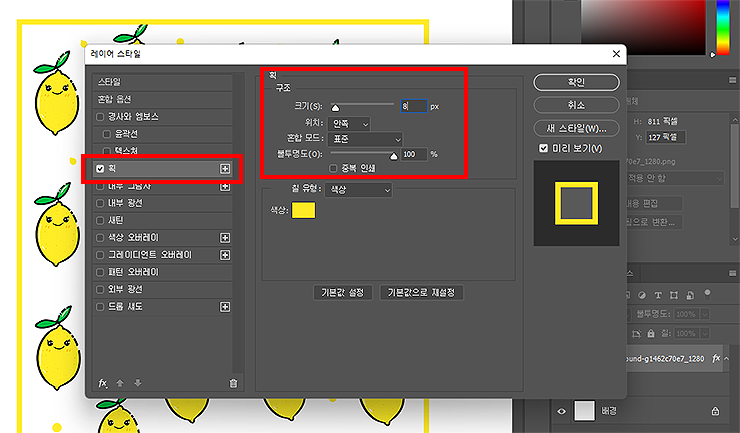Enable the 외부 광선 checkbox
740x433 pixels.
click(x=100, y=289)
